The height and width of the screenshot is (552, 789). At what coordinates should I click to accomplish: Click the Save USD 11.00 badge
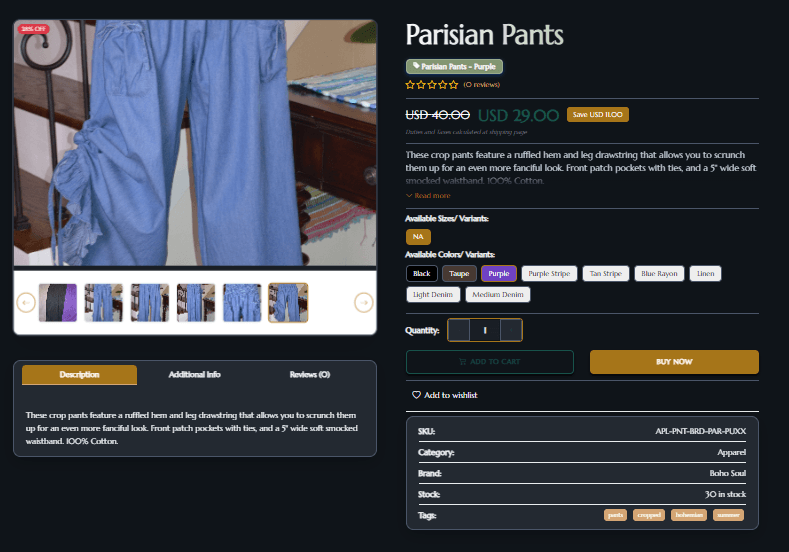pyautogui.click(x=598, y=115)
